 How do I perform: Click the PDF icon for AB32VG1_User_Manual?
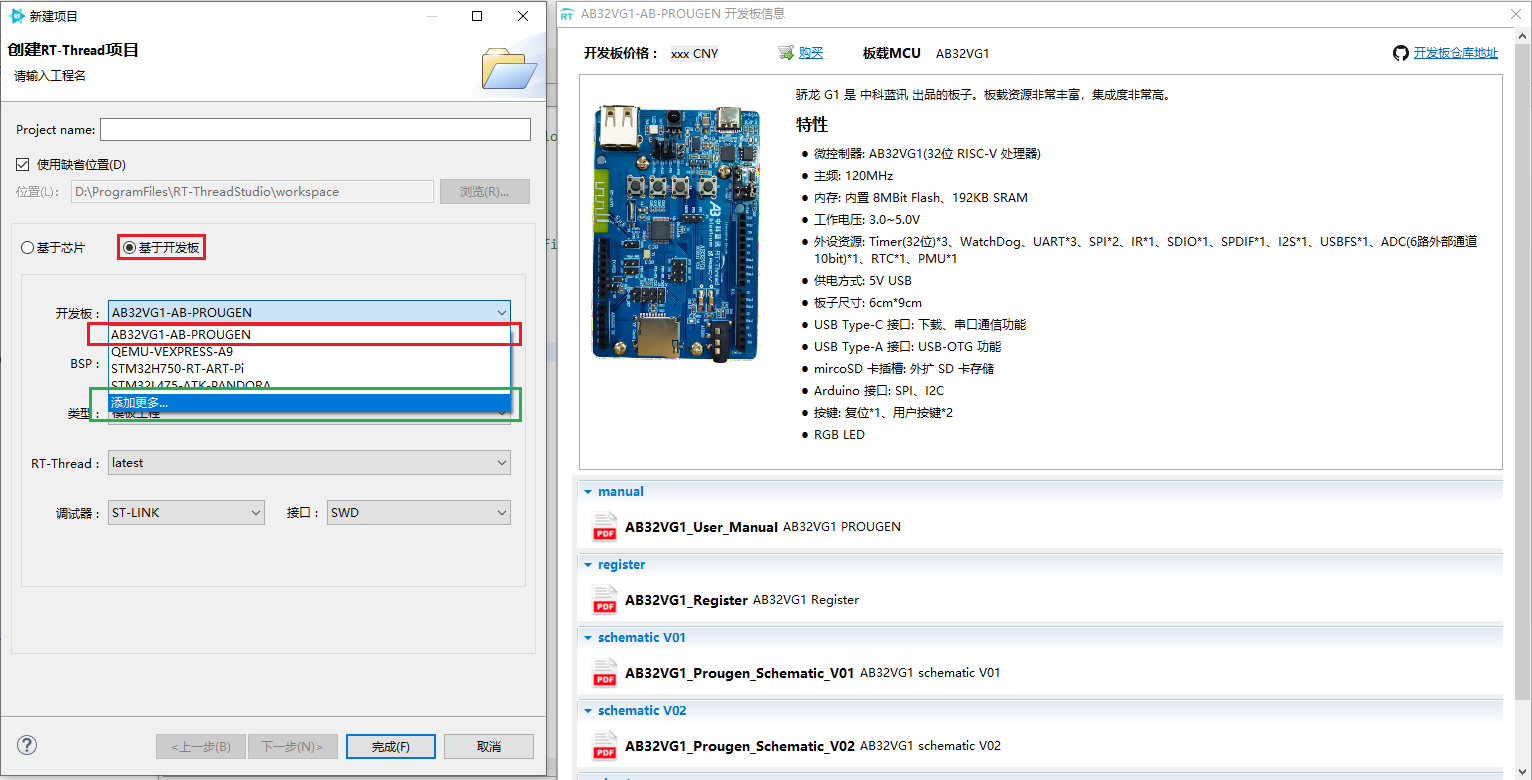(605, 526)
